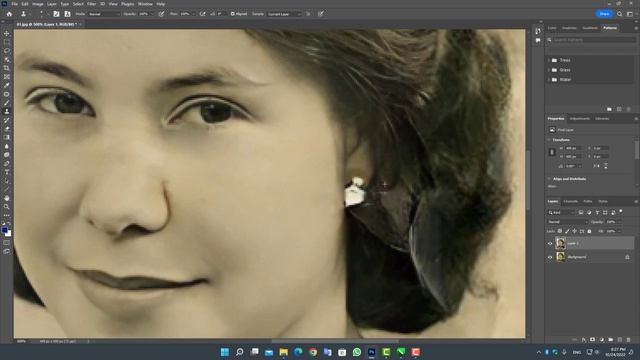Click the Home icon in the options bar

point(9,14)
